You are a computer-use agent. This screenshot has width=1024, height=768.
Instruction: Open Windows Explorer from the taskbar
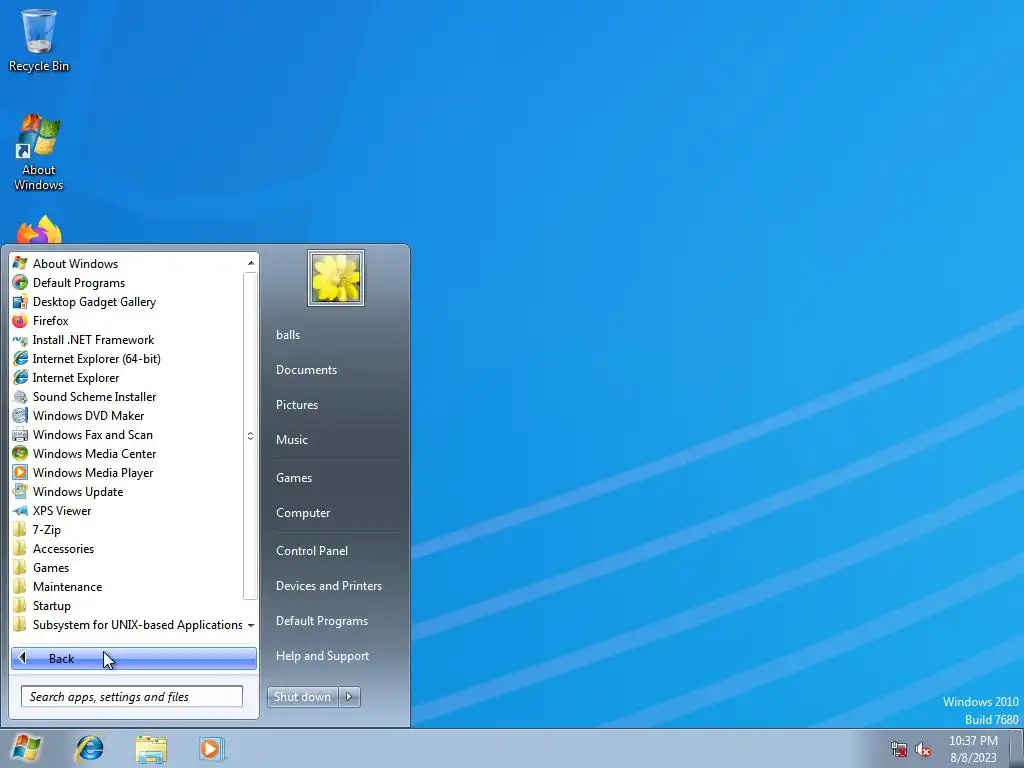[151, 748]
